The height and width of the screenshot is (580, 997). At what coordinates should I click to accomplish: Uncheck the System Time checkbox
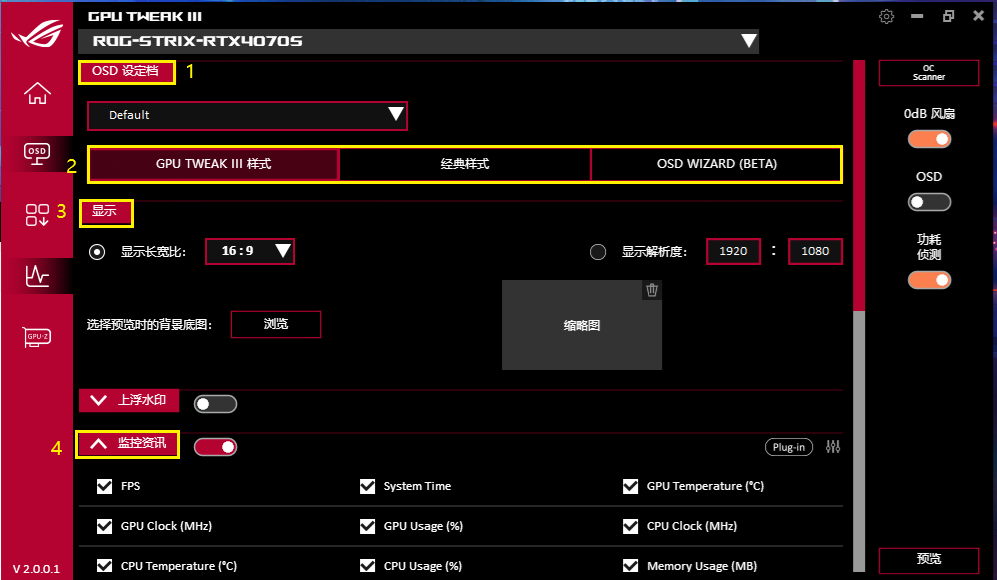368,487
